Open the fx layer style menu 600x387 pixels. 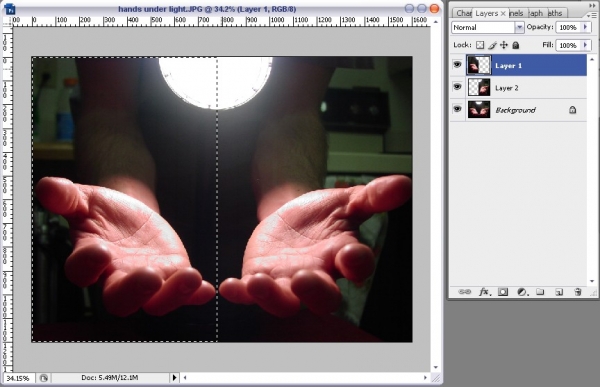[x=484, y=292]
